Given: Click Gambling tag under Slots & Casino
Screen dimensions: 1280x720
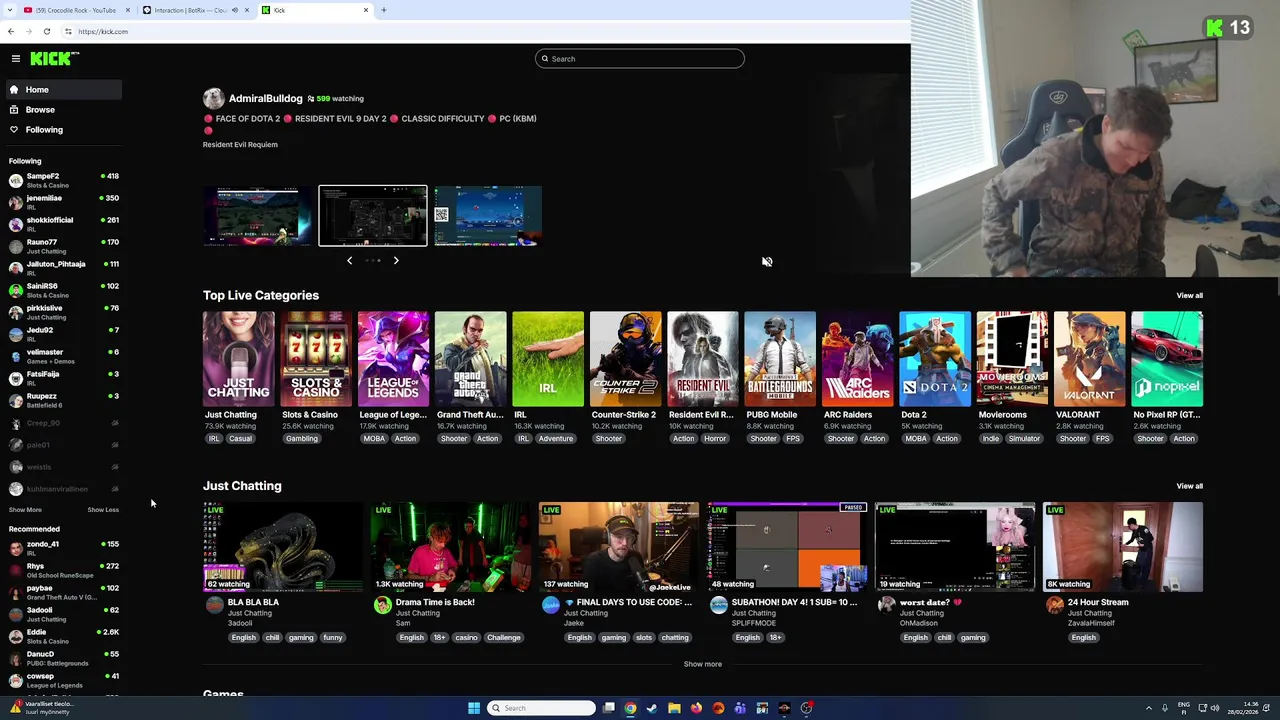Looking at the screenshot, I should pos(301,439).
